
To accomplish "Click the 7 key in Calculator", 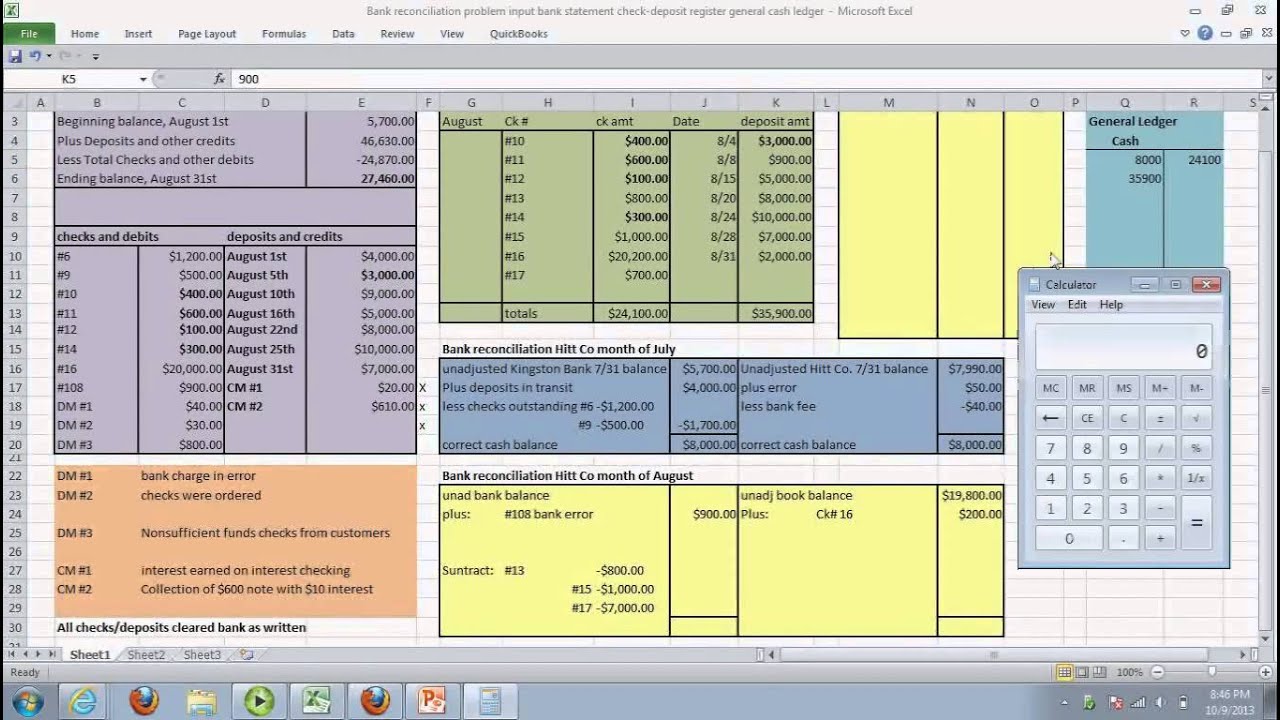I will [x=1050, y=448].
